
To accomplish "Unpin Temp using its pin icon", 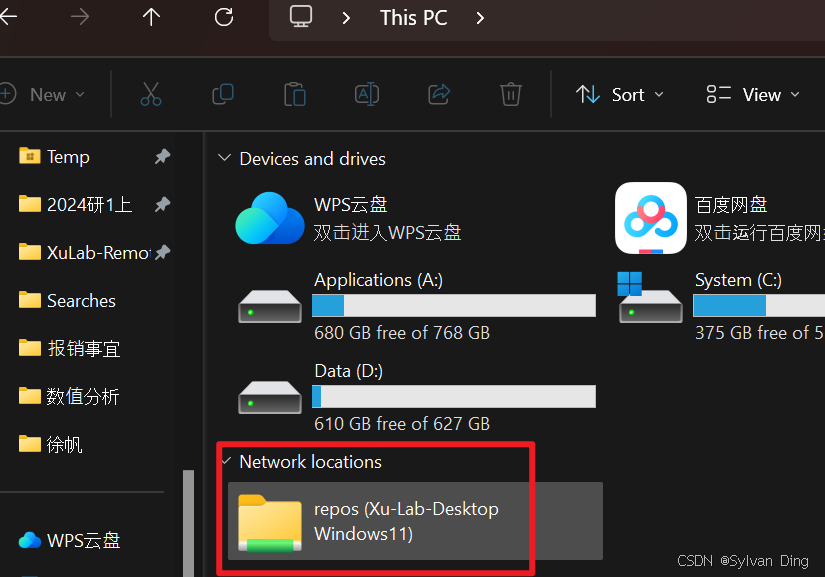I will [163, 156].
